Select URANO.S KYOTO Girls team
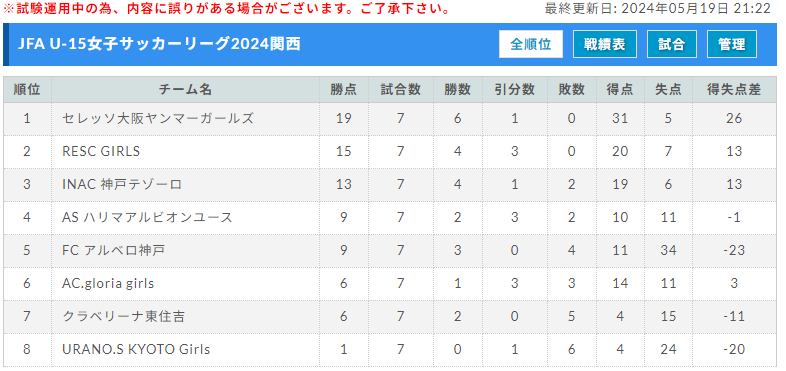Screen dimensions: 786x371 (x=136, y=349)
